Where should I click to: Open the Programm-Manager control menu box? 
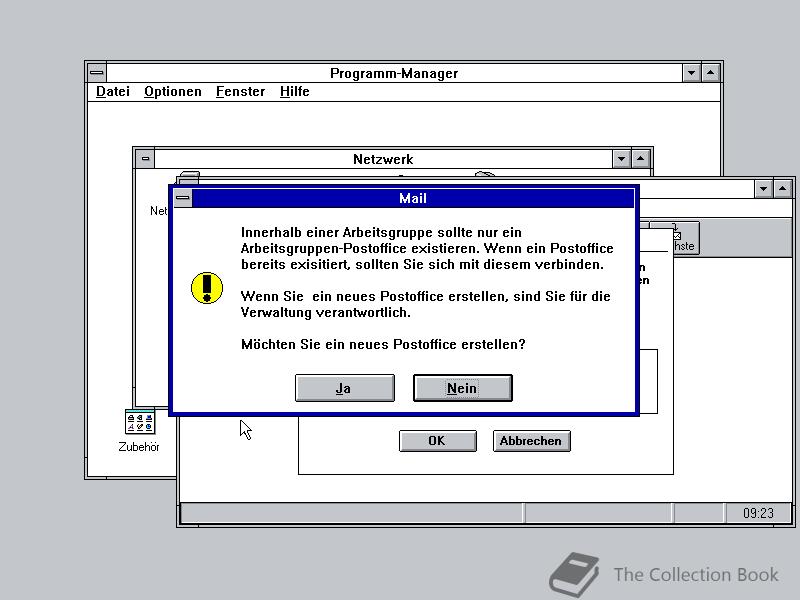pos(97,73)
